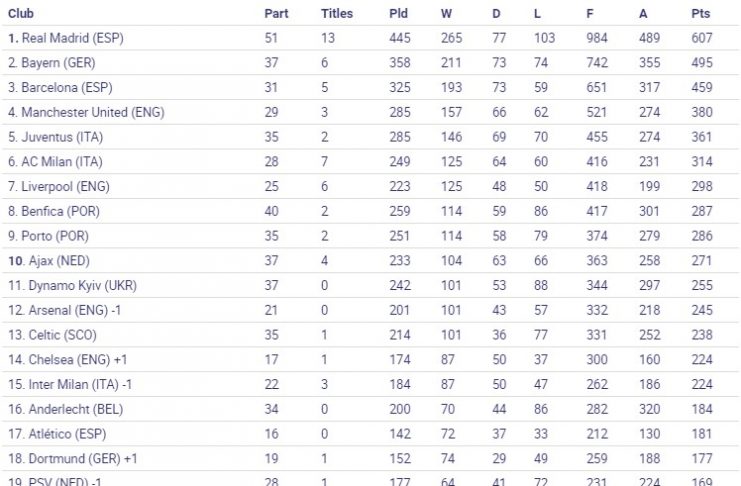Open the Real Madrid (ESP) row
Screen dimensions: 741x486
coord(370,38)
